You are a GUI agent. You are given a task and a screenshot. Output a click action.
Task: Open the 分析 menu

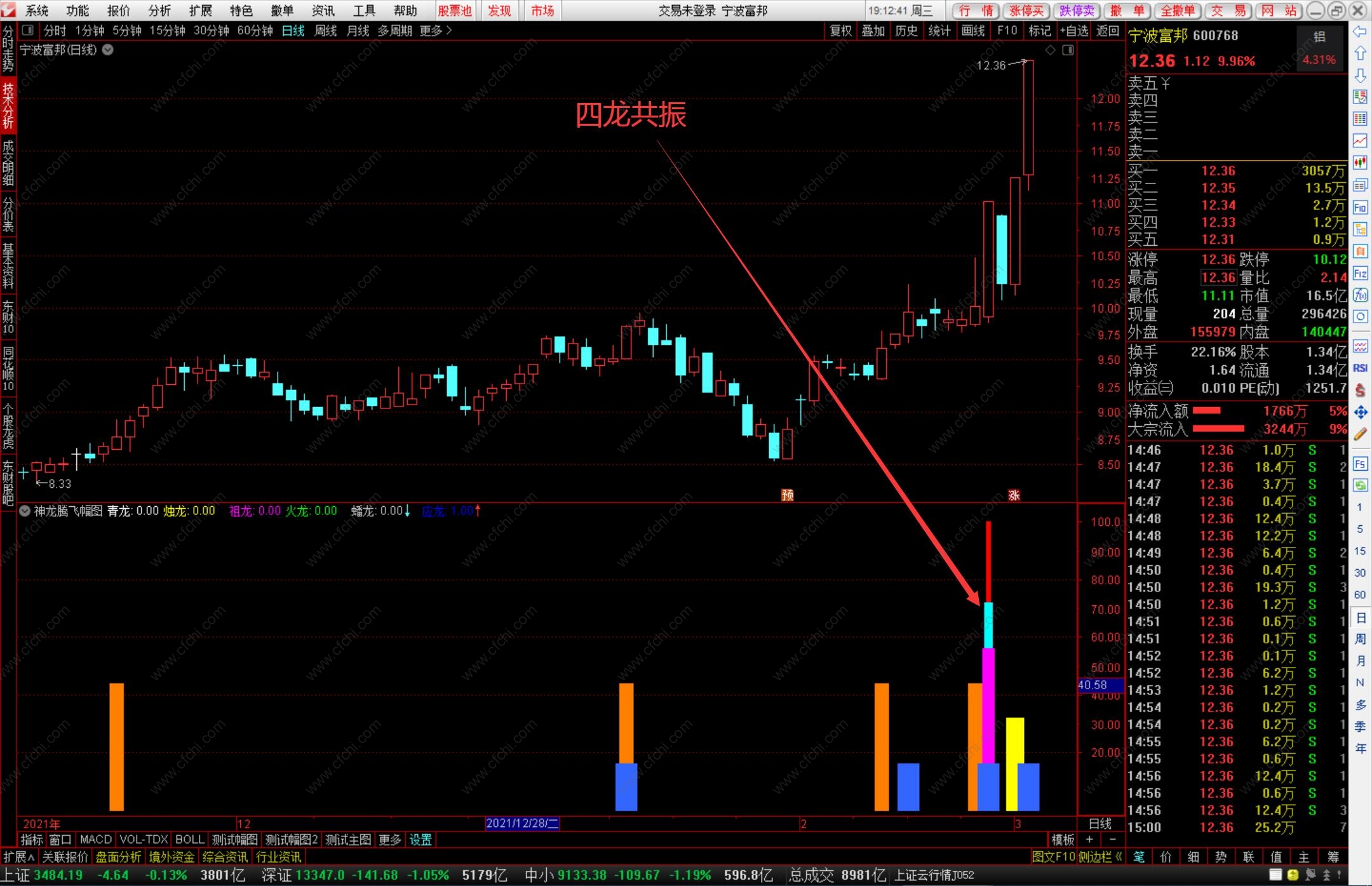tap(159, 11)
